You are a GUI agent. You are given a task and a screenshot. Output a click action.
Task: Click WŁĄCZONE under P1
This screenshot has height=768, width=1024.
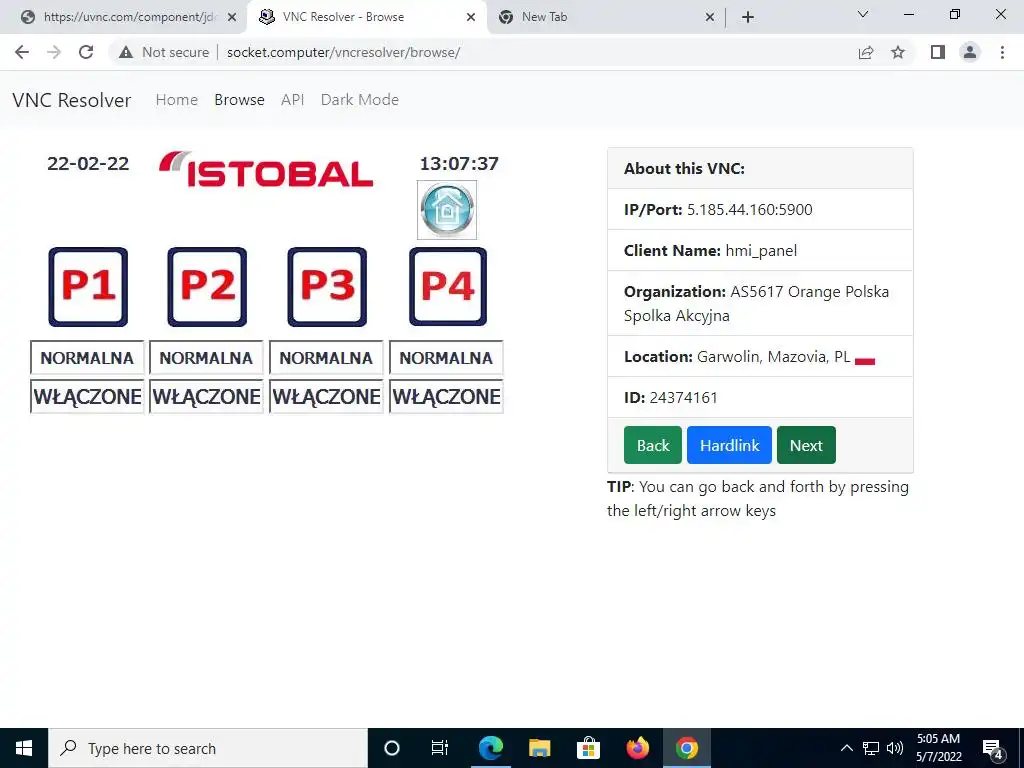[87, 396]
